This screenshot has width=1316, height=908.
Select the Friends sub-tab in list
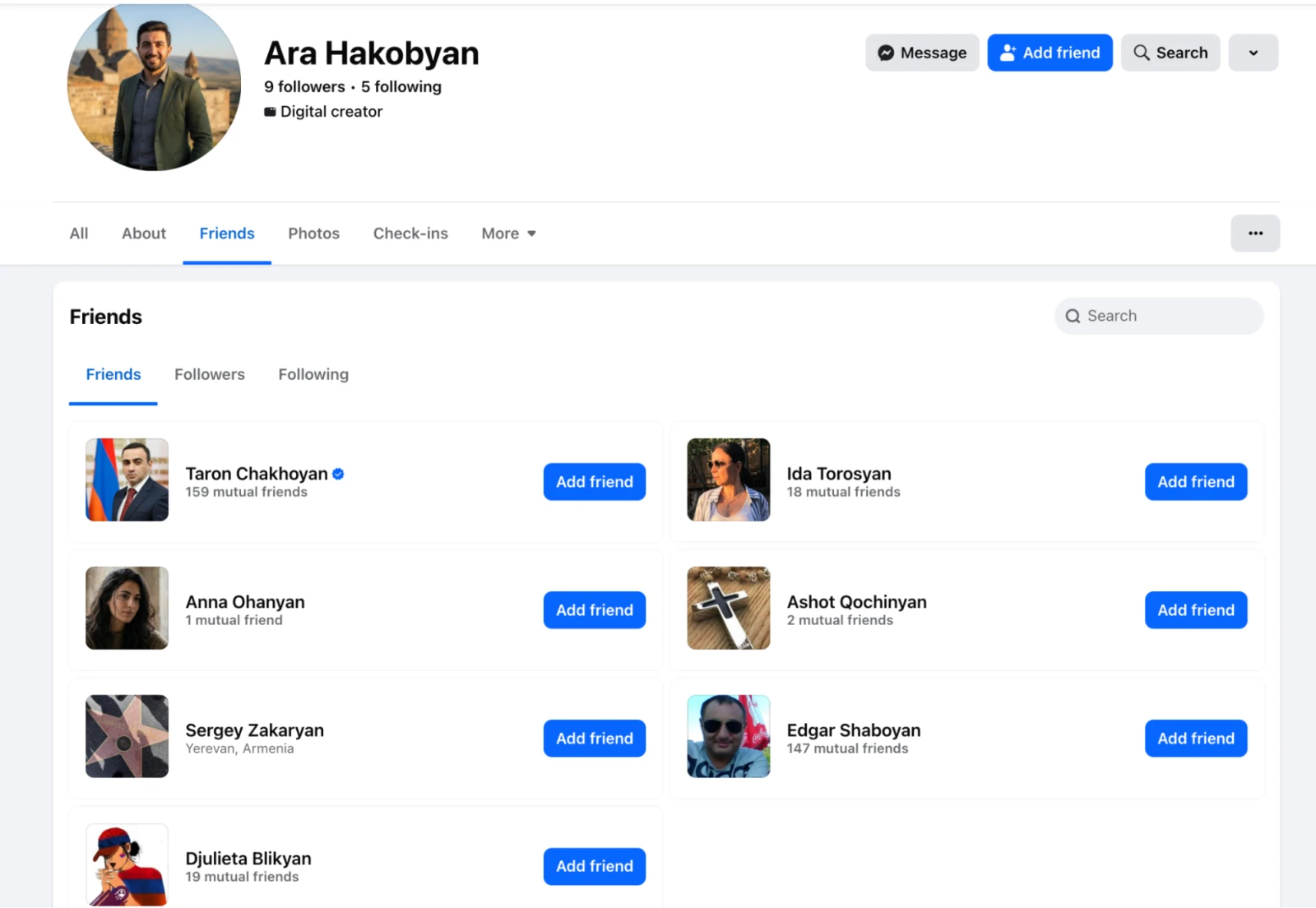click(114, 374)
